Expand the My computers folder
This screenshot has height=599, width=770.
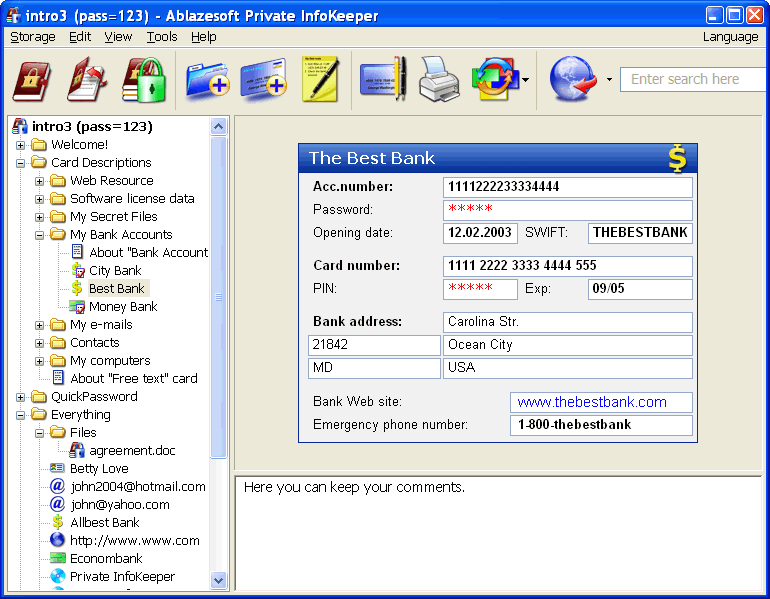pos(39,361)
